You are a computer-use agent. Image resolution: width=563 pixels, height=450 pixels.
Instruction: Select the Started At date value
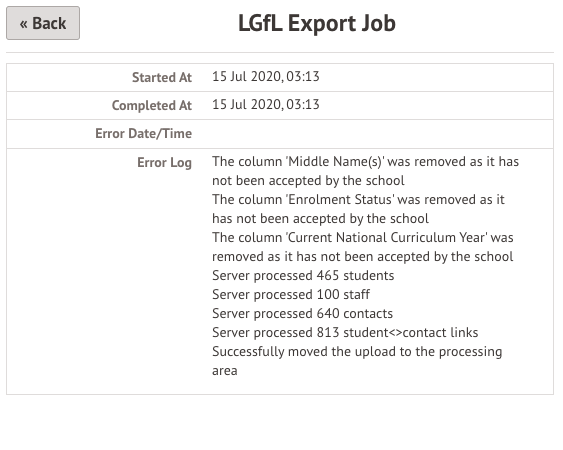click(x=266, y=76)
